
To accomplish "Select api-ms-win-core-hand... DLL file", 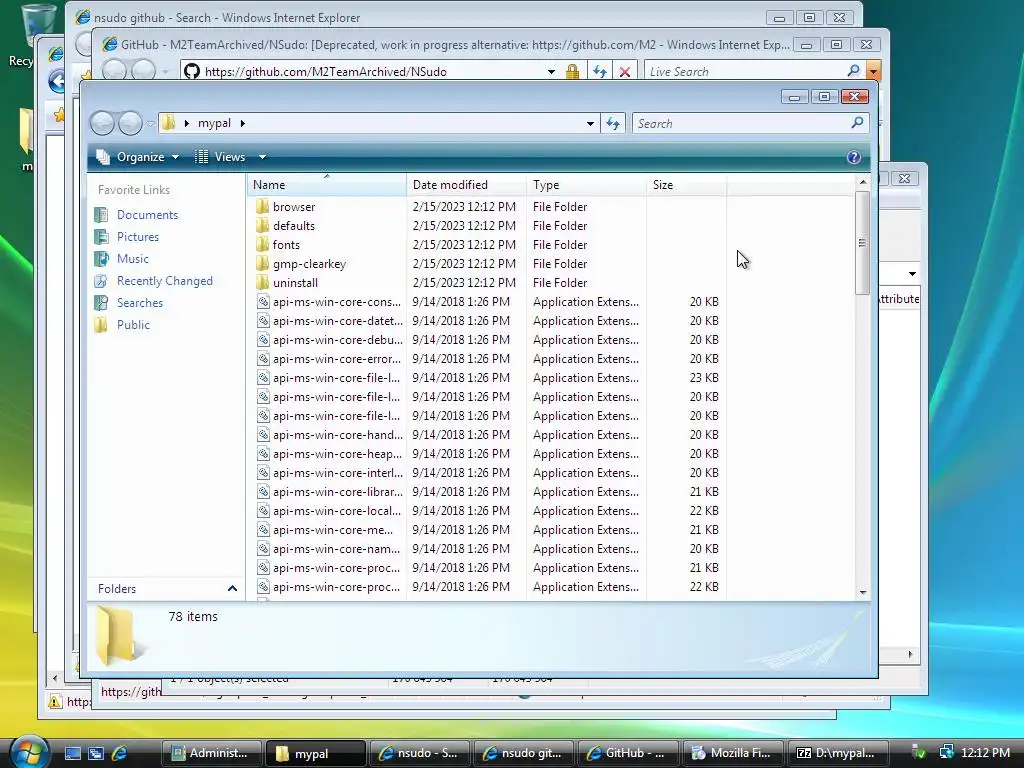I will tap(337, 435).
